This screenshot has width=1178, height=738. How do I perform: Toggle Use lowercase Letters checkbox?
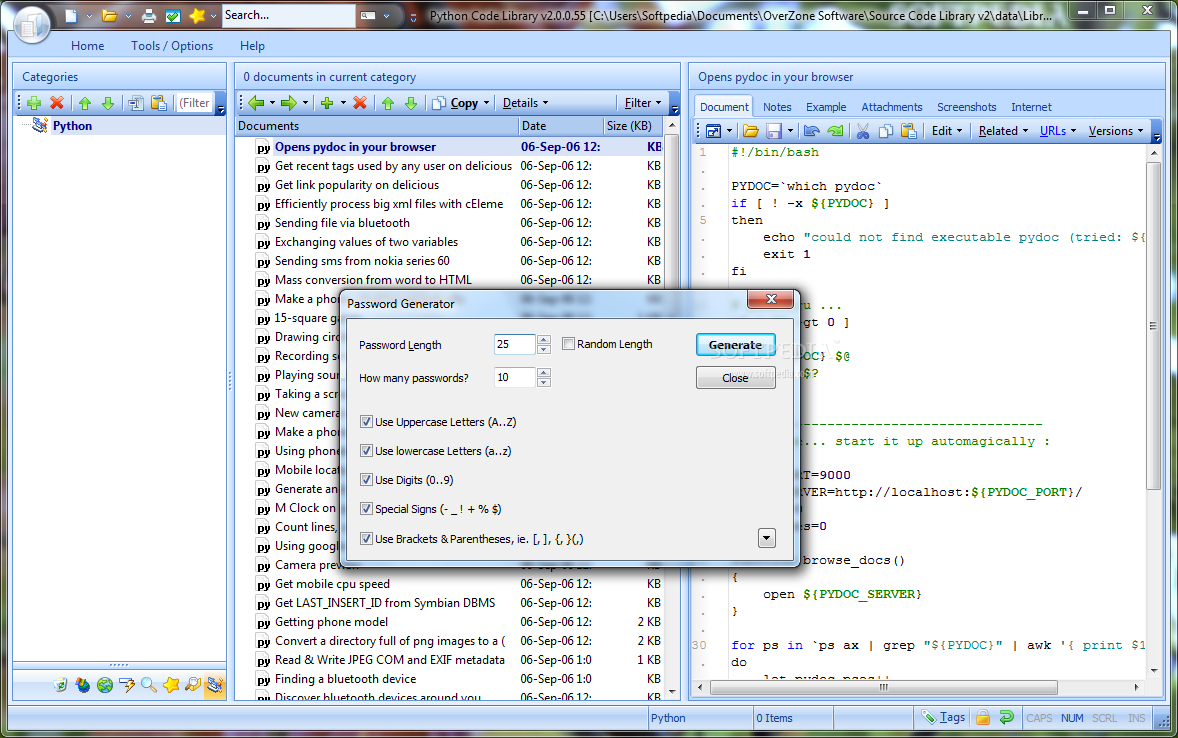[367, 451]
